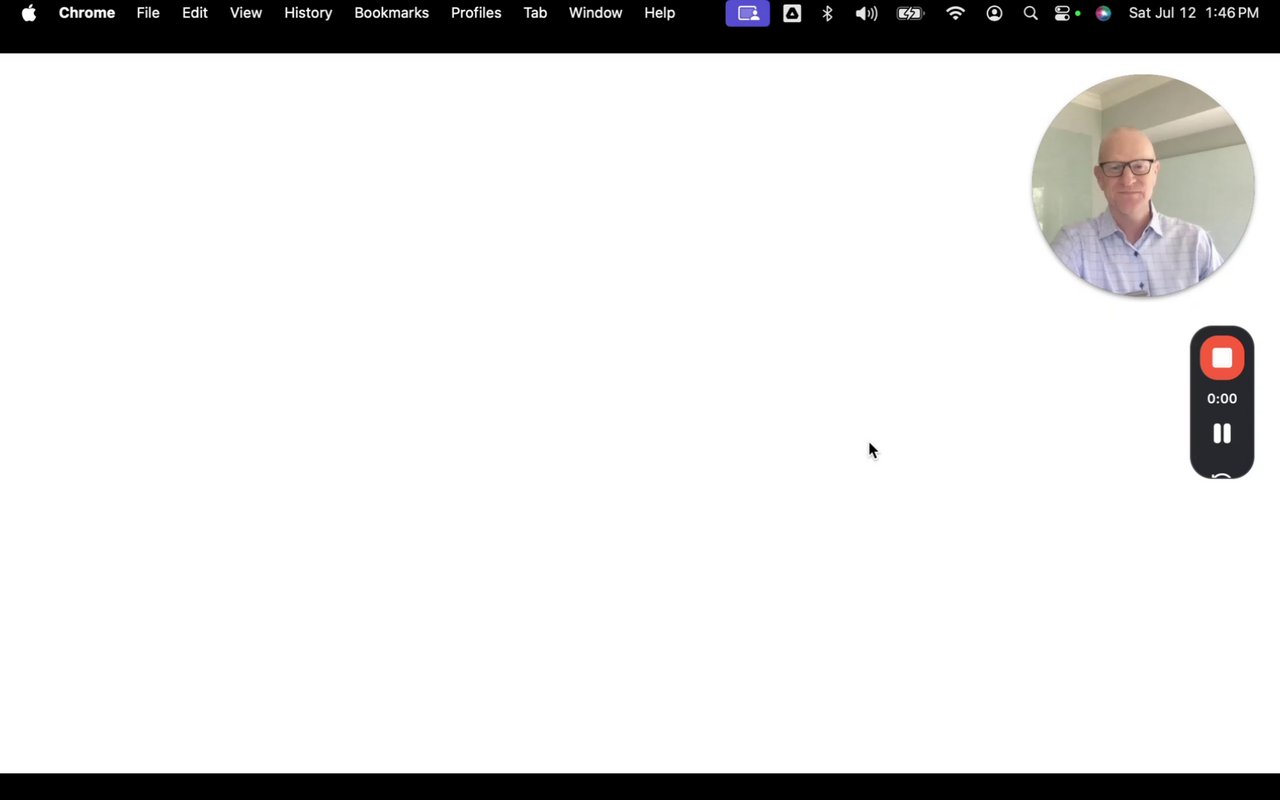This screenshot has height=800, width=1280.
Task: Stop the screen recording
Action: (x=1222, y=358)
